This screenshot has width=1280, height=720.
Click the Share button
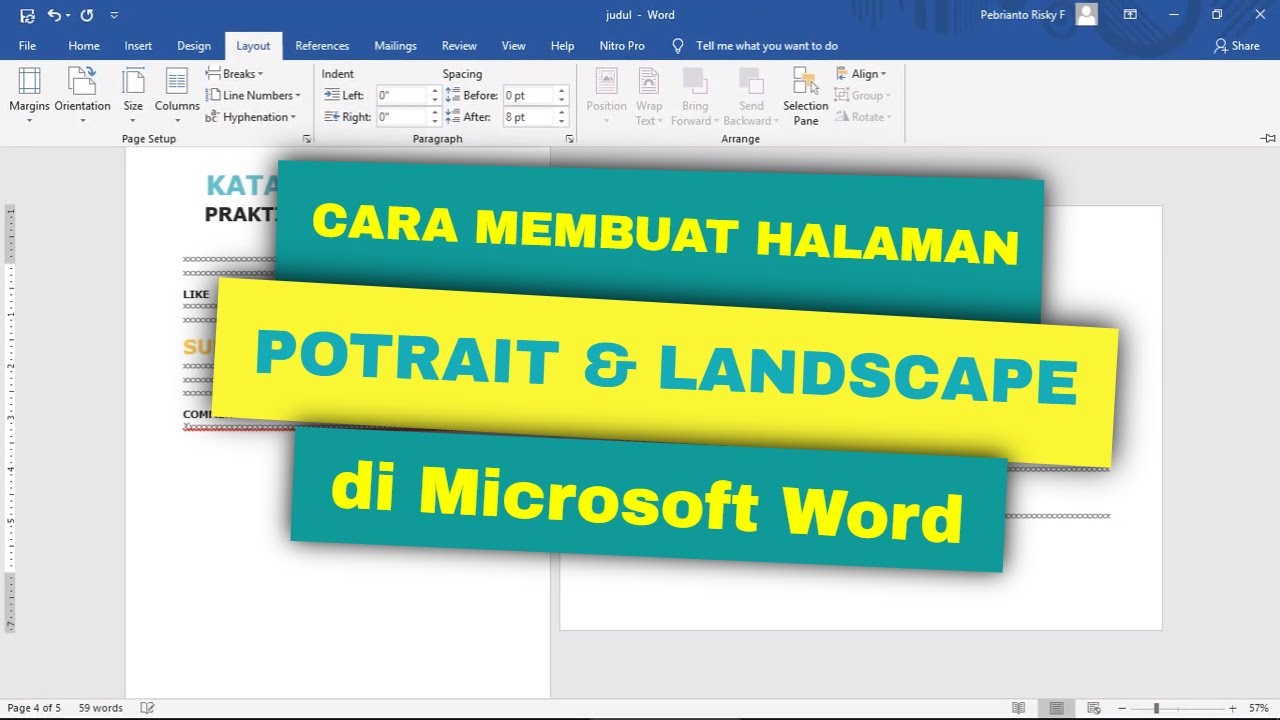click(1236, 46)
